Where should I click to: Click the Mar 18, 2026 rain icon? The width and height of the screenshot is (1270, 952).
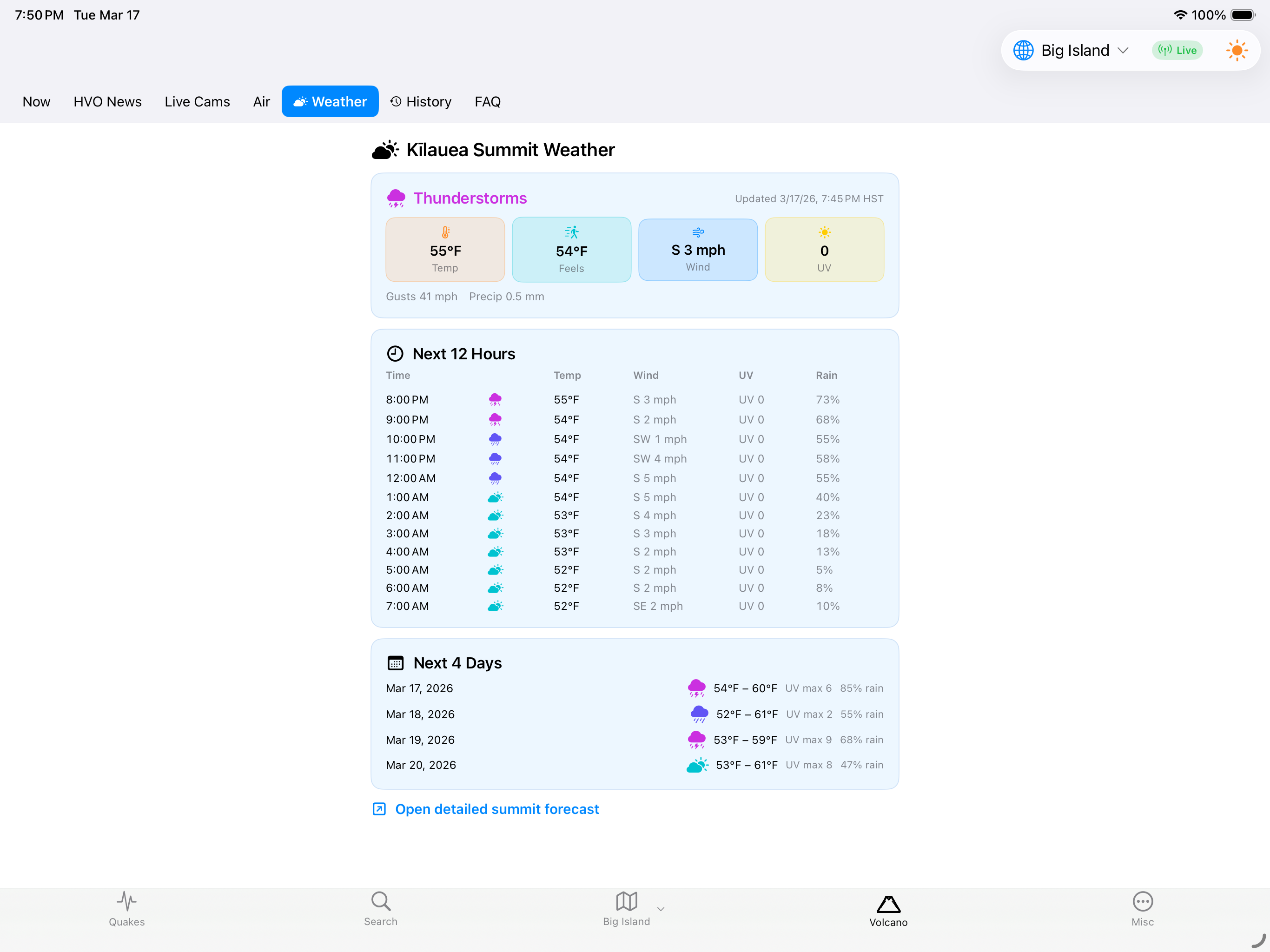[699, 714]
